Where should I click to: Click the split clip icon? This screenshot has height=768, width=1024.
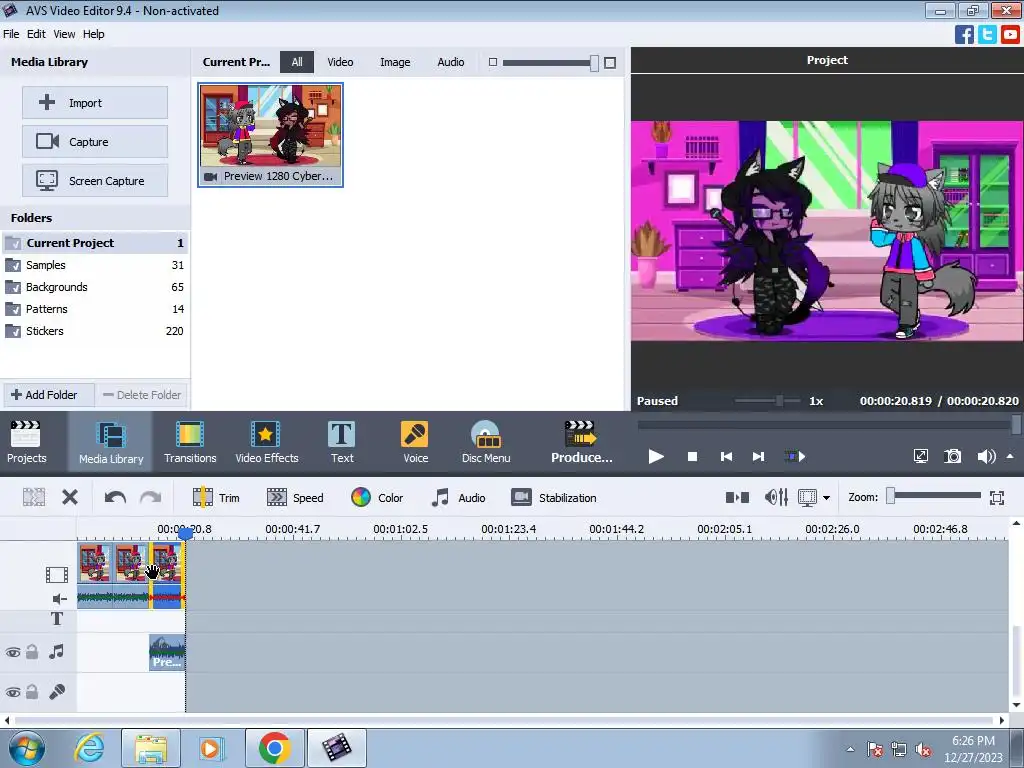(34, 498)
